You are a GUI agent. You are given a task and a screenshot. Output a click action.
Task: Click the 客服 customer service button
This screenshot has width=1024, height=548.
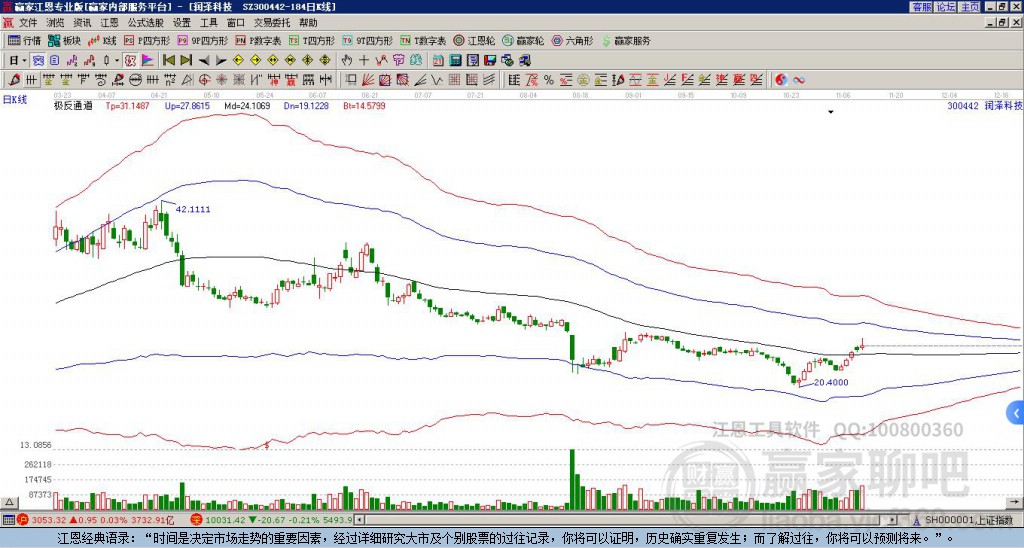click(x=921, y=7)
